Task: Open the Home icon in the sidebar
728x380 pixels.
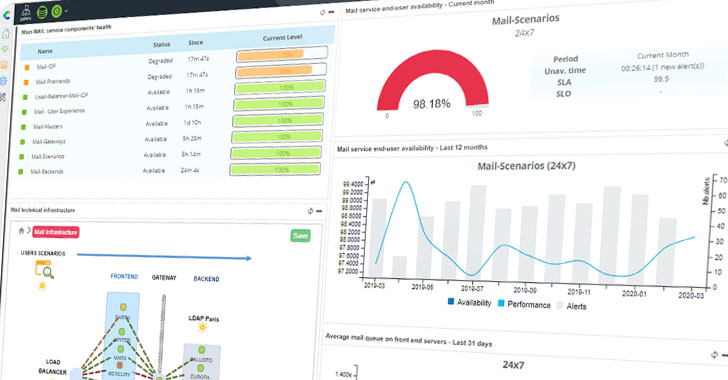Action: tap(6, 34)
